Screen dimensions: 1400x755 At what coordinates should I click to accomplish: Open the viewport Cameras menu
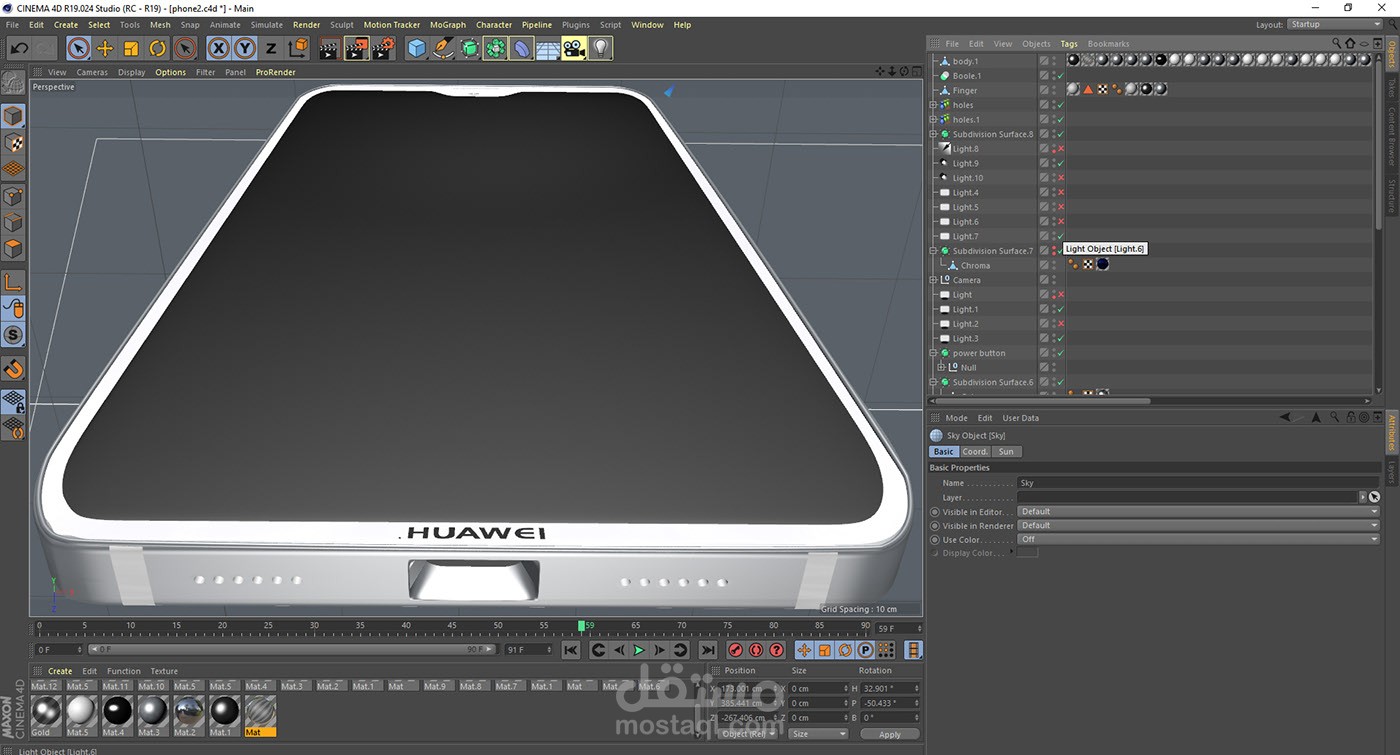point(92,72)
